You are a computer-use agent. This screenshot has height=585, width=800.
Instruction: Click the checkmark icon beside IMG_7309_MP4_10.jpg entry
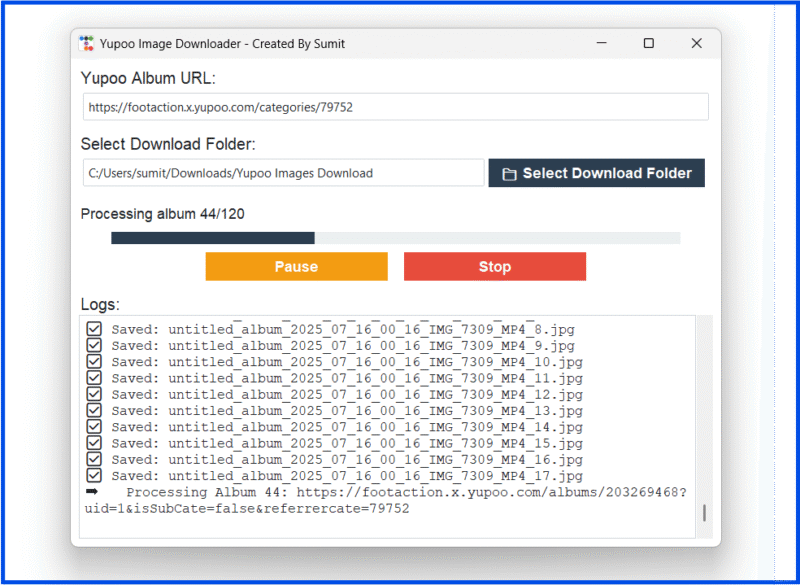pos(93,361)
